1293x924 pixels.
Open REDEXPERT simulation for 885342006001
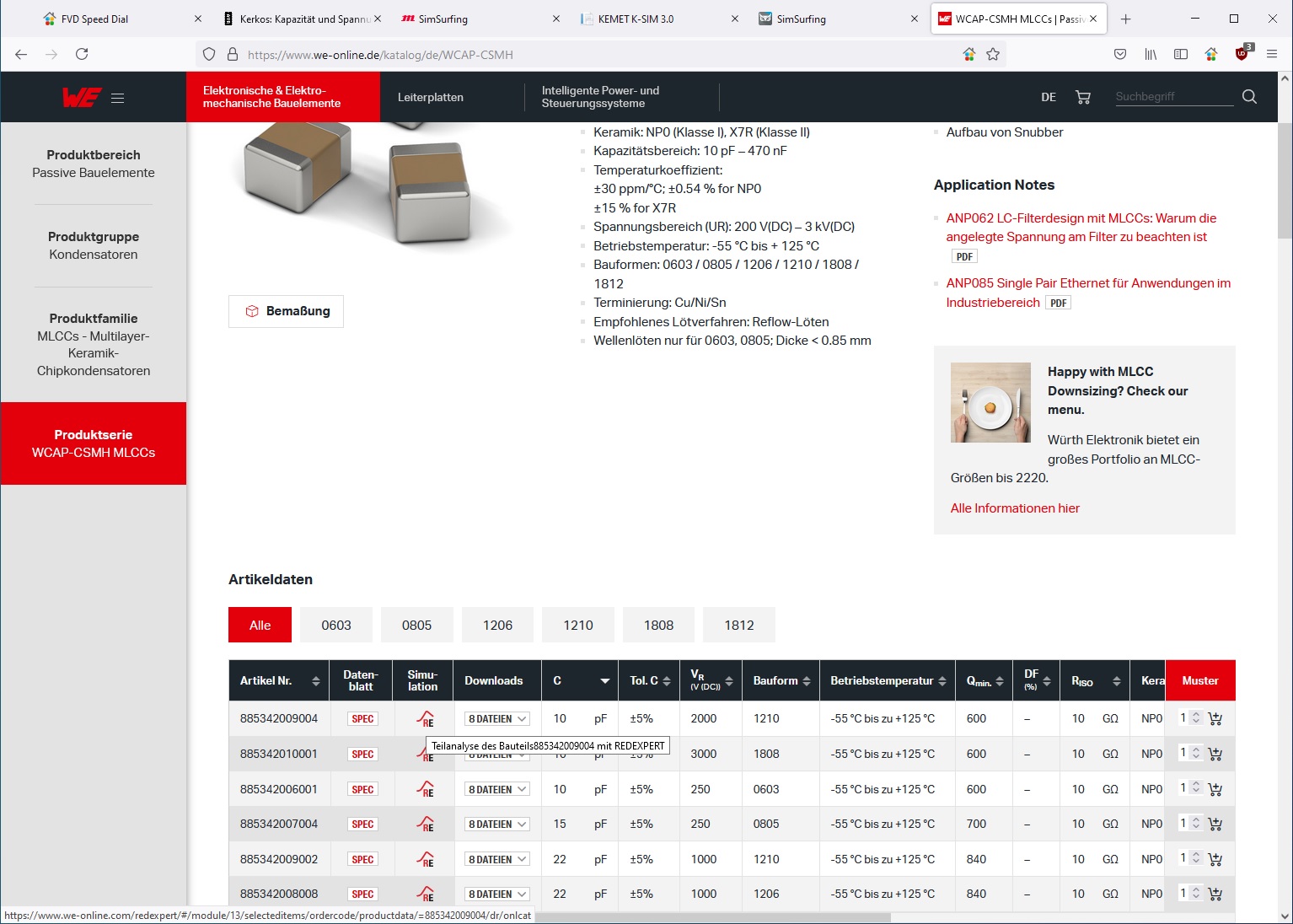coord(425,790)
